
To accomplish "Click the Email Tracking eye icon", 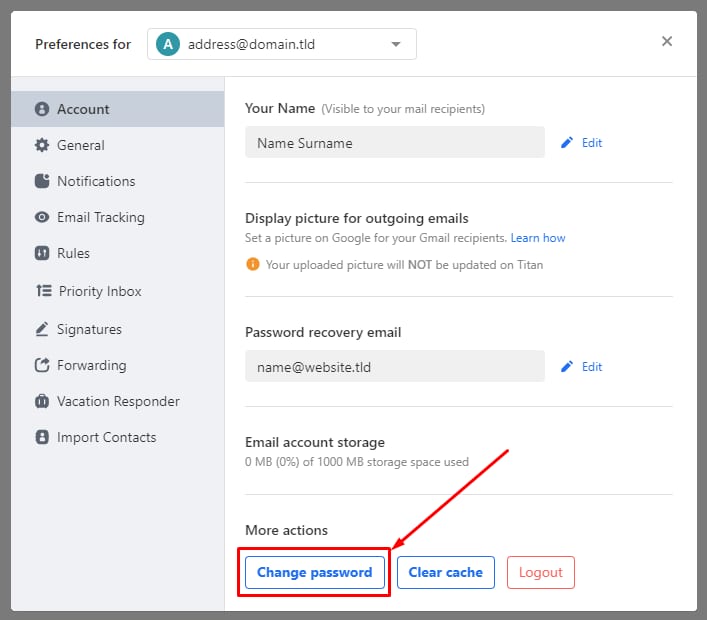I will tap(42, 217).
